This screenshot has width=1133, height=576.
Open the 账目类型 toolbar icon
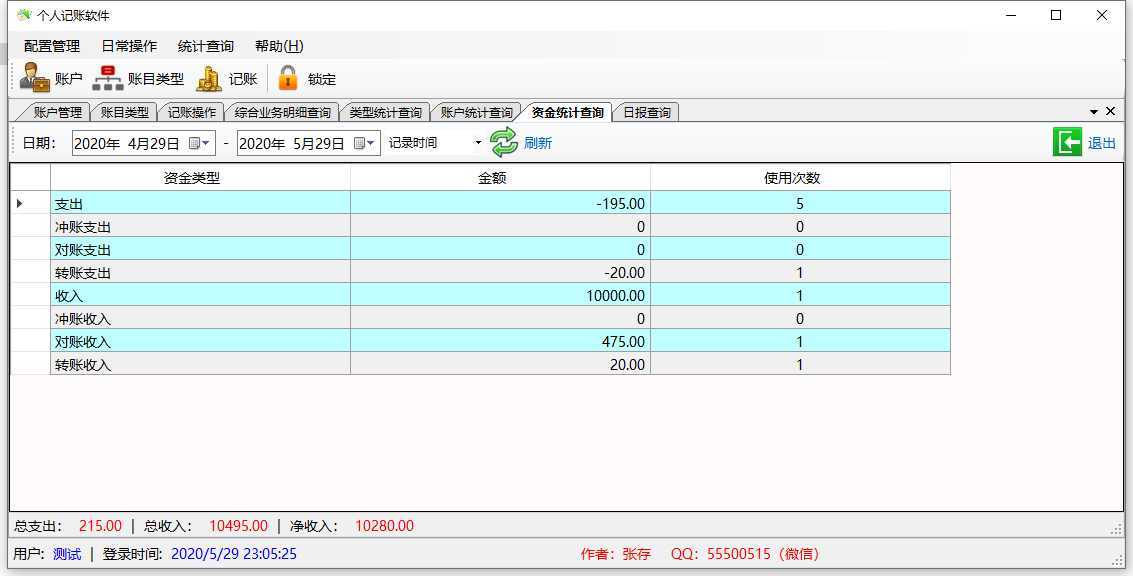tap(108, 78)
